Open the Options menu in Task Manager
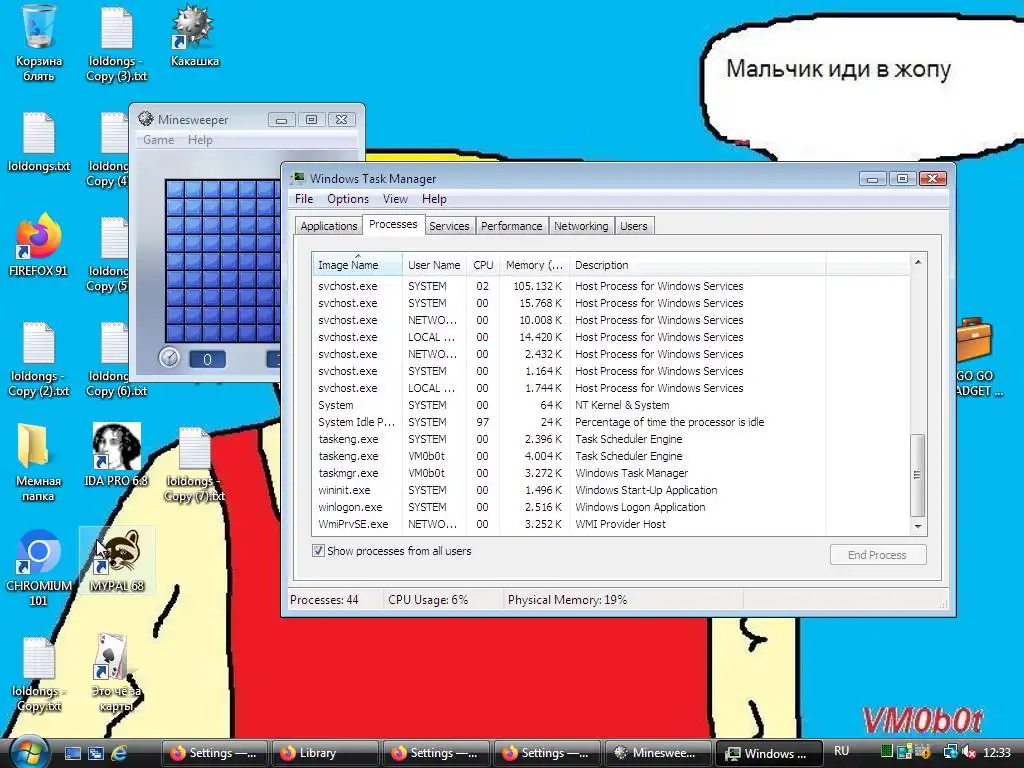Screen dimensions: 1024x768 [x=347, y=199]
